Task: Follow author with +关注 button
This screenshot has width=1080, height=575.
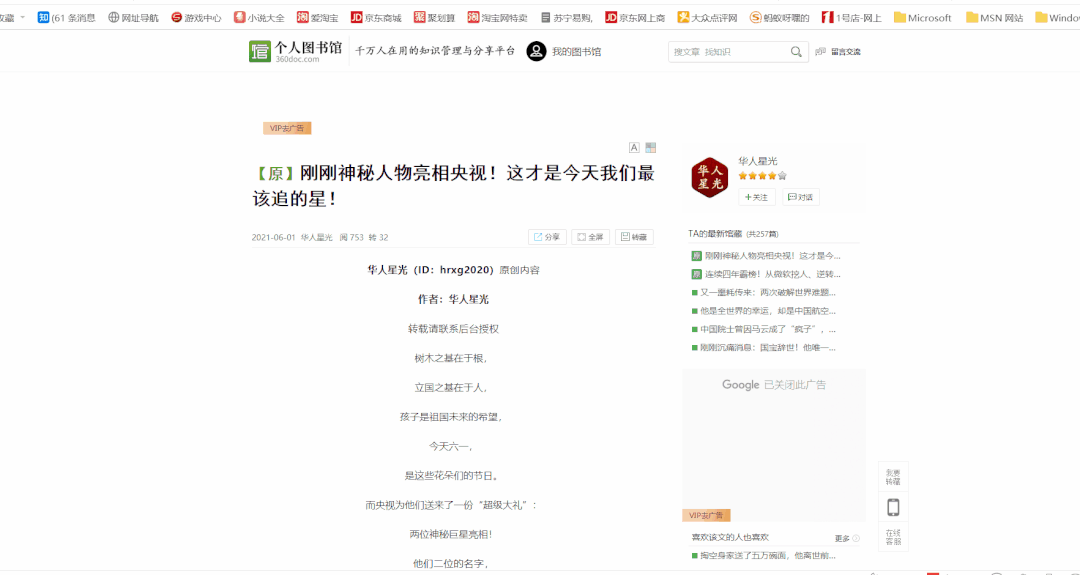Action: (757, 197)
